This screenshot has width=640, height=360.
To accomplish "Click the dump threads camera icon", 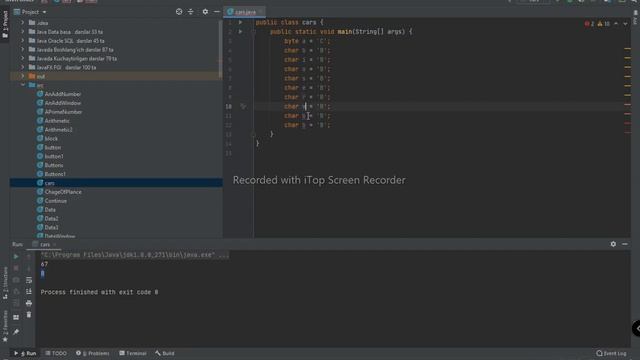I will pos(16,280).
